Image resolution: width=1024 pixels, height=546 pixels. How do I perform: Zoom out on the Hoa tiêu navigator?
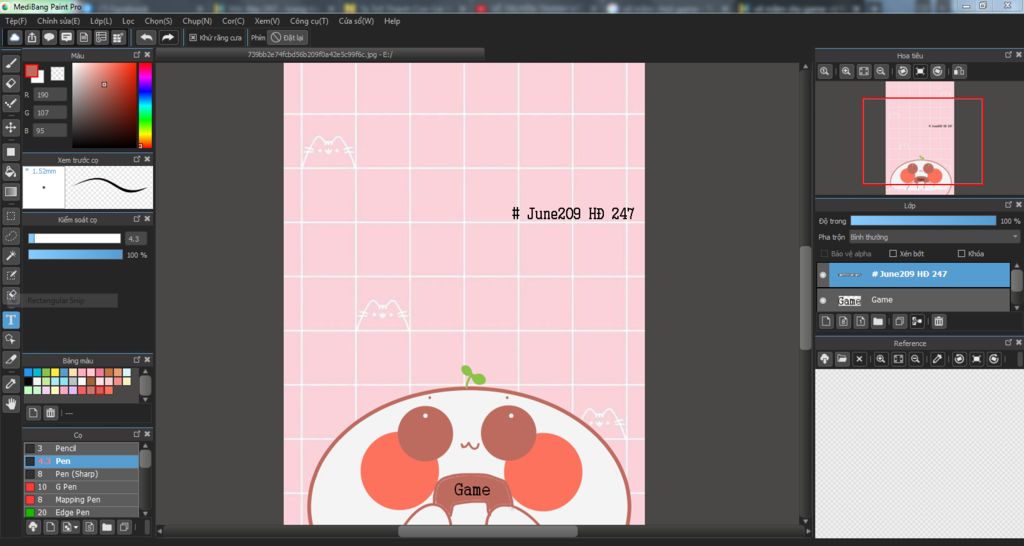881,71
